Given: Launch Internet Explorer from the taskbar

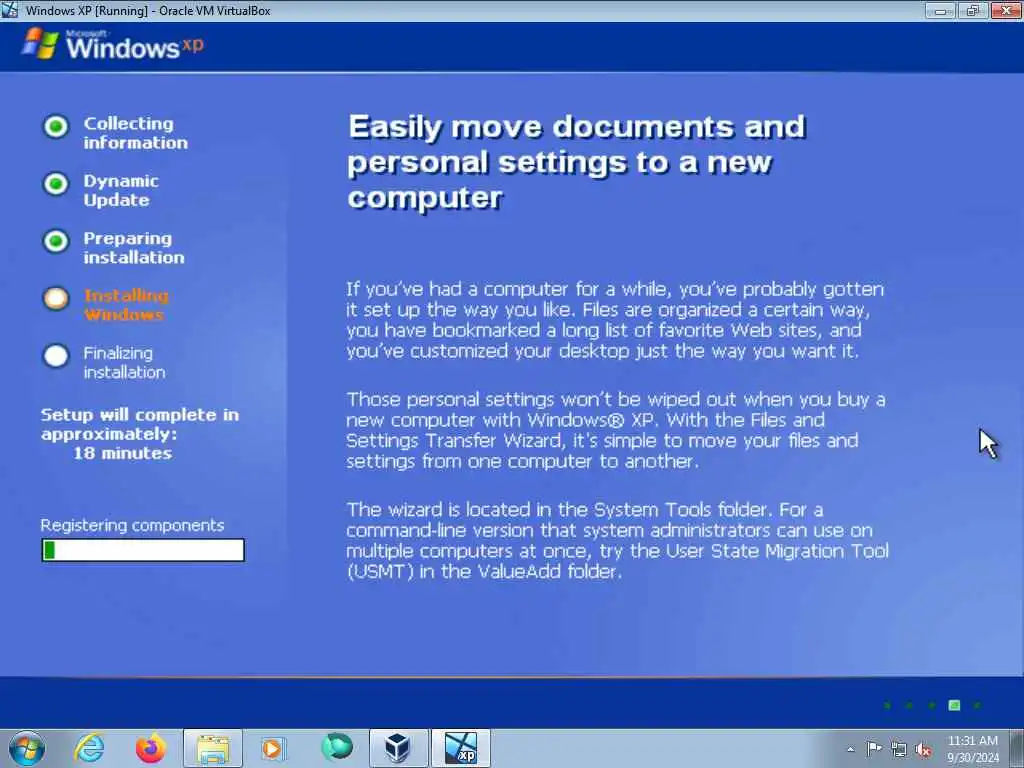Looking at the screenshot, I should tap(89, 748).
